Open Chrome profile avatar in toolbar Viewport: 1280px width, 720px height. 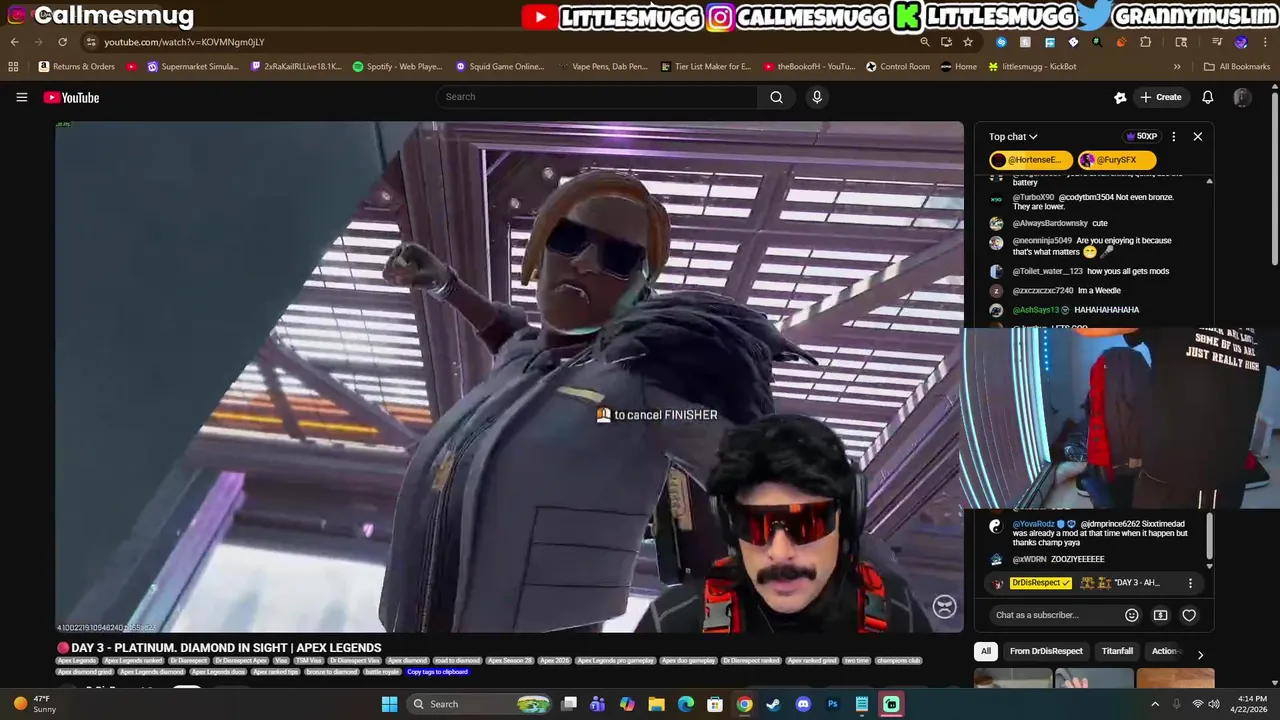[x=1241, y=42]
